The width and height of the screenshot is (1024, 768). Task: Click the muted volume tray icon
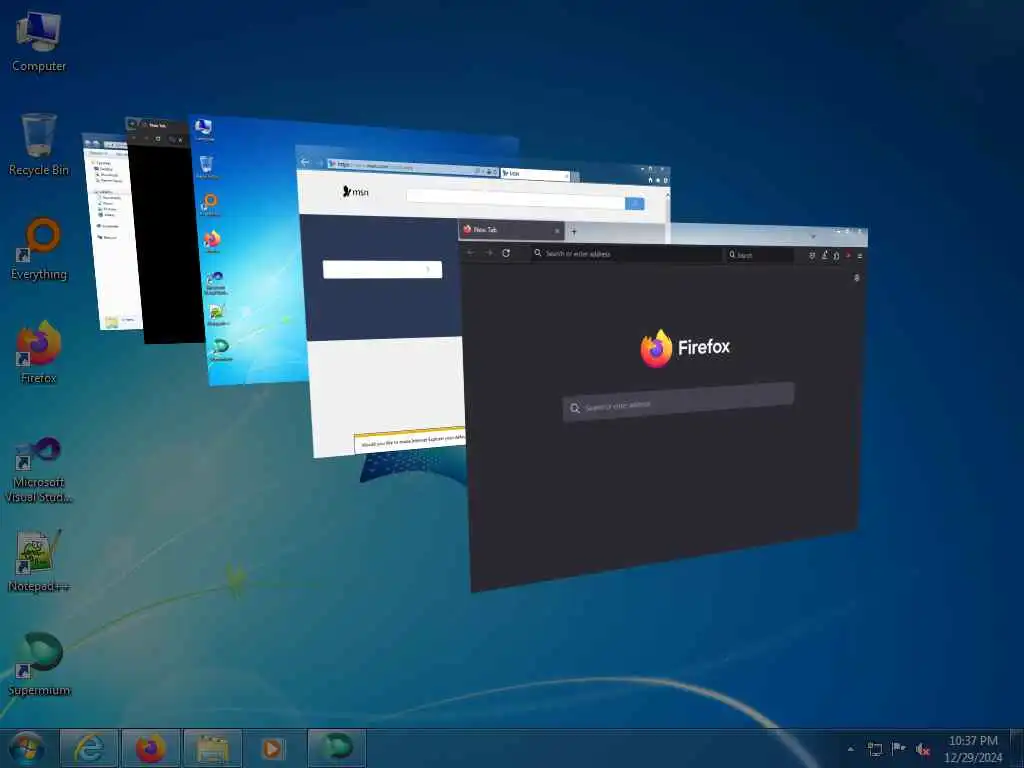click(x=923, y=749)
